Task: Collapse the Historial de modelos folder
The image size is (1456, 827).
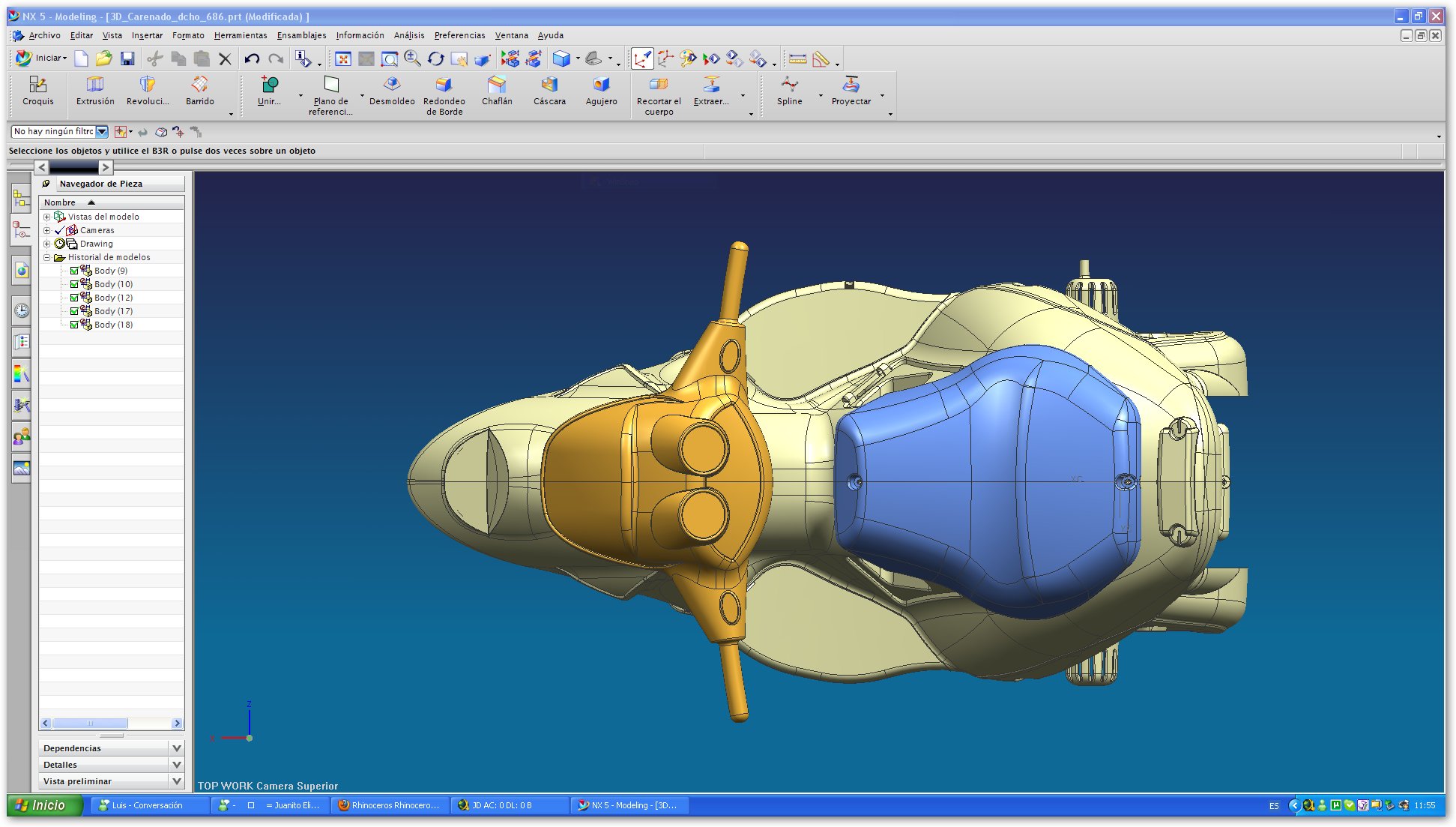Action: click(46, 257)
